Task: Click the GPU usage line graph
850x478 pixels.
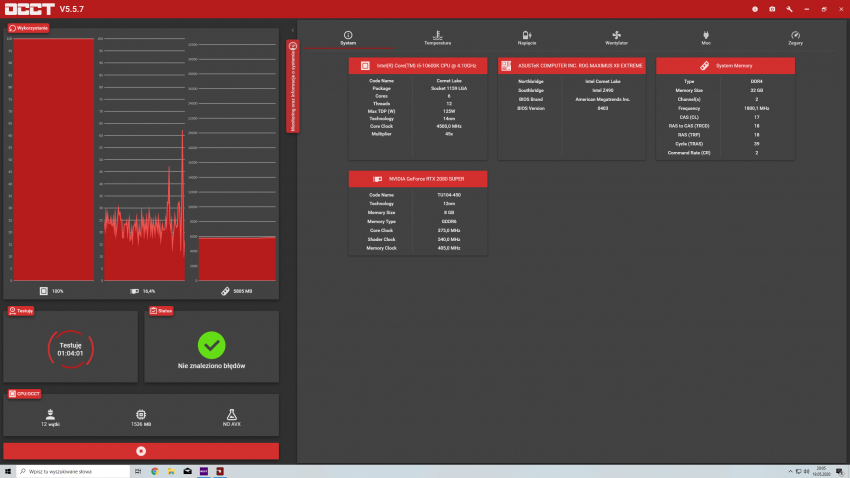Action: pyautogui.click(x=144, y=159)
